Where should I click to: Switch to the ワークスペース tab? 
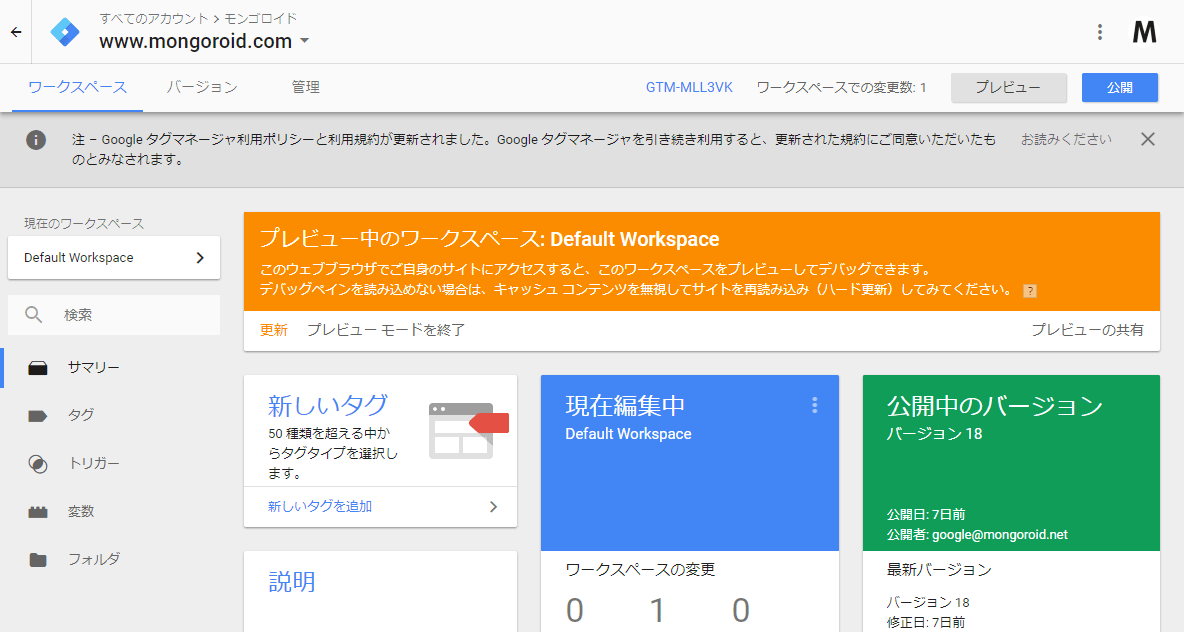[x=77, y=88]
